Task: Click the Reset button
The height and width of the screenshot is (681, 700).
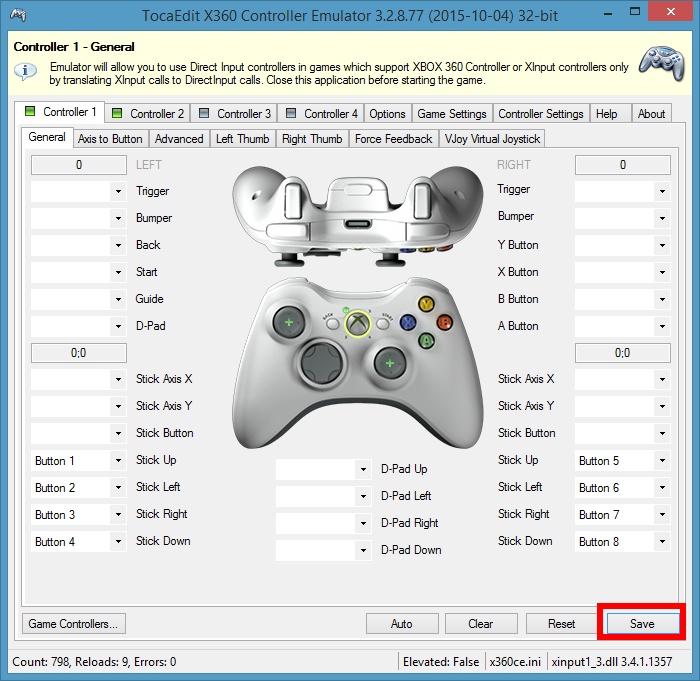Action: [562, 623]
